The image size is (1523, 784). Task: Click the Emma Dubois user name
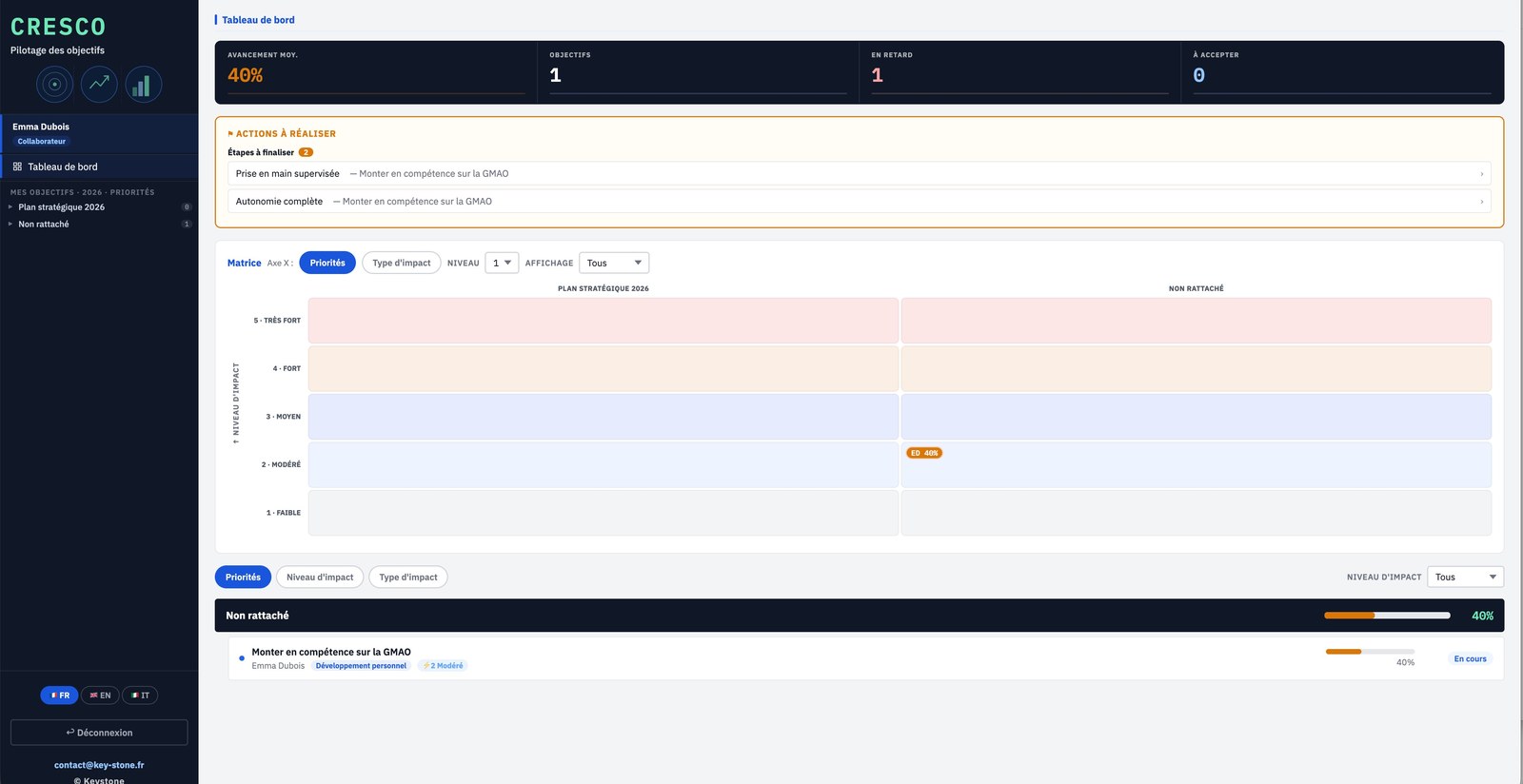(x=41, y=127)
